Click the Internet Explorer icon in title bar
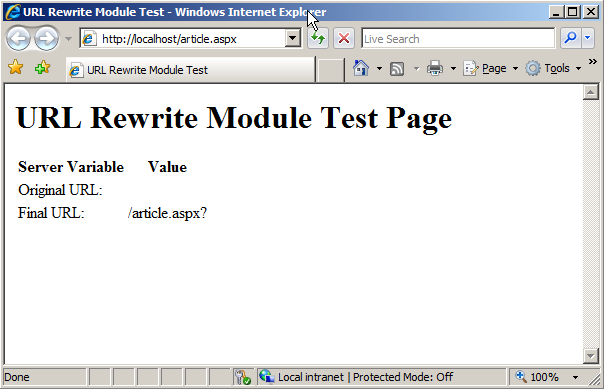The image size is (604, 389). (x=13, y=12)
